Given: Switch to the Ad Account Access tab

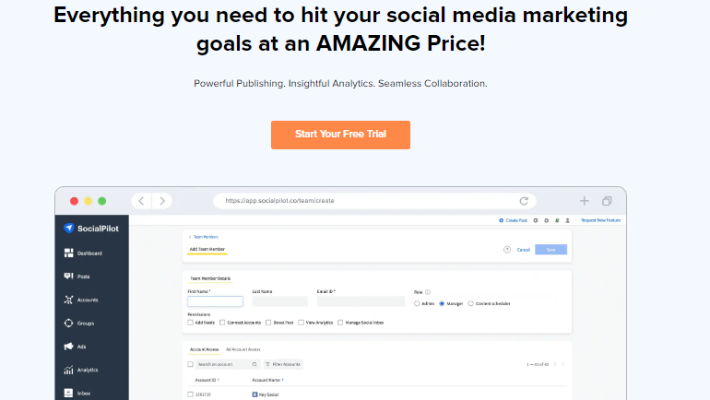Looking at the screenshot, I should pyautogui.click(x=243, y=349).
